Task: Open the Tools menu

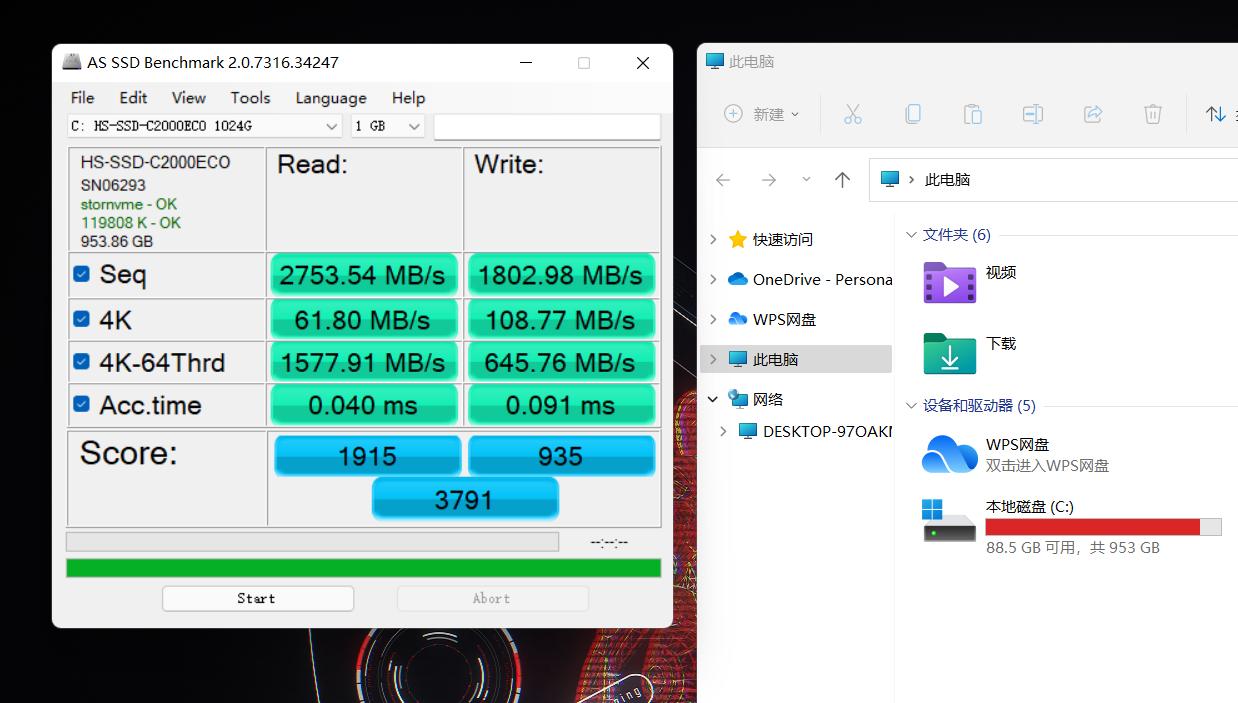Action: point(250,98)
